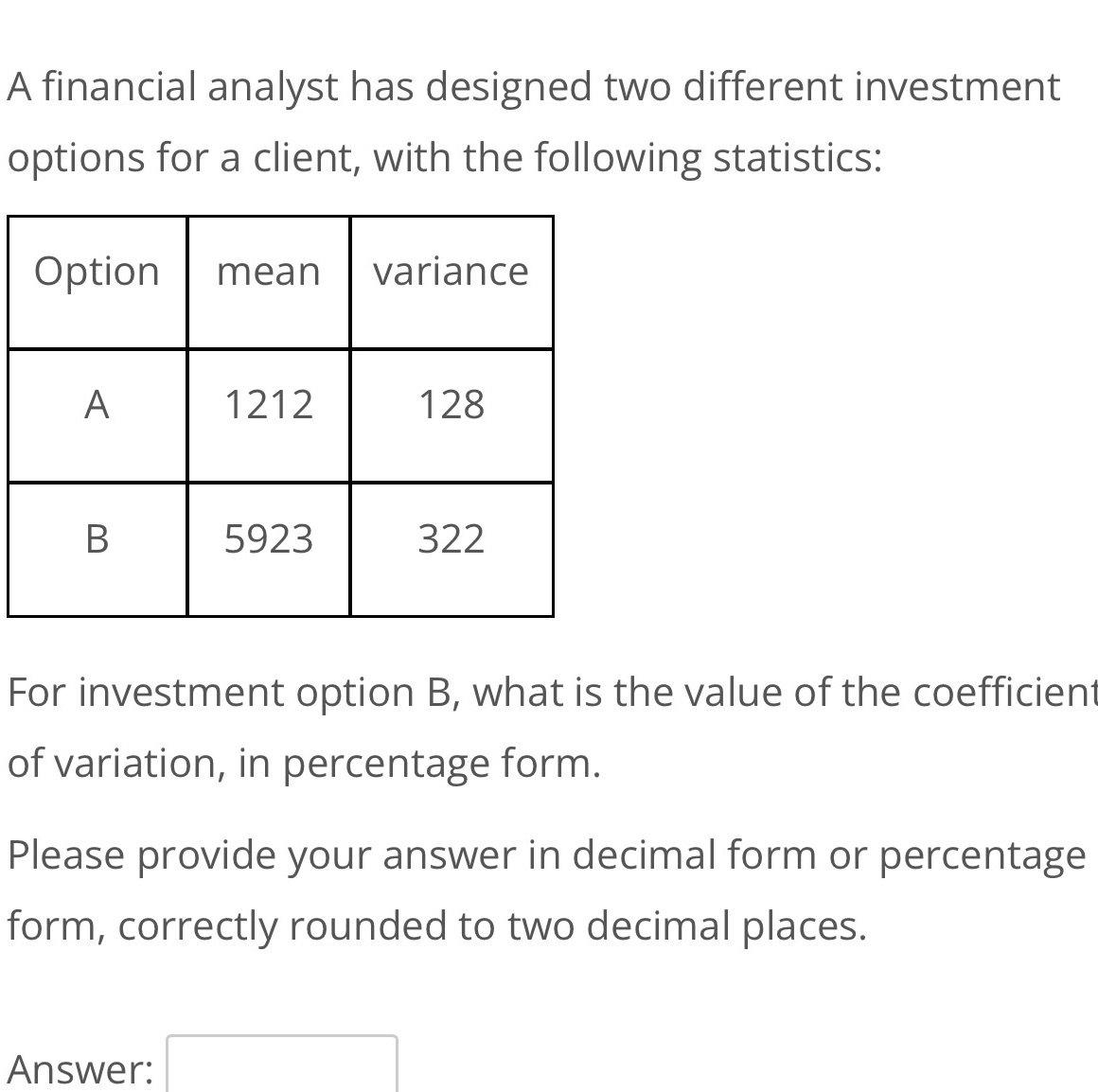Viewport: 1098px width, 1092px height.
Task: Click the Option B row label cell
Action: click(x=97, y=550)
